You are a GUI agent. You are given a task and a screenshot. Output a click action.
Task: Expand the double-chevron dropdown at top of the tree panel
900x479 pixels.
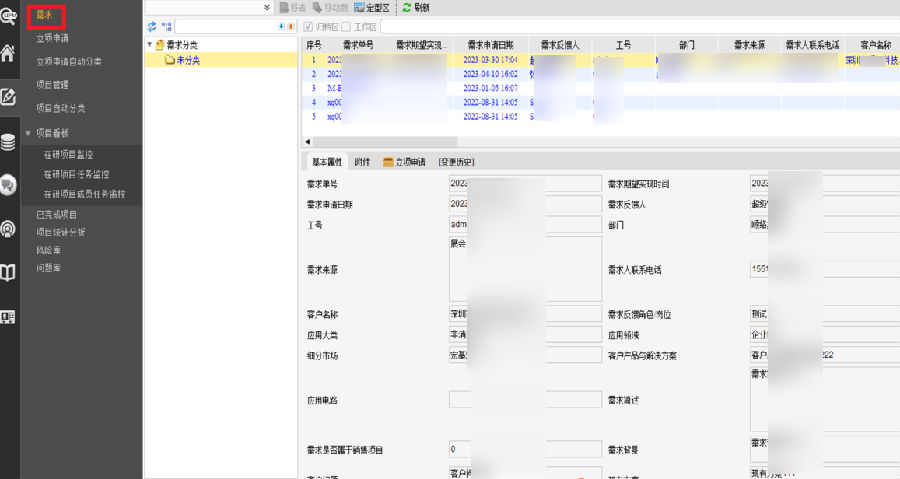click(266, 7)
